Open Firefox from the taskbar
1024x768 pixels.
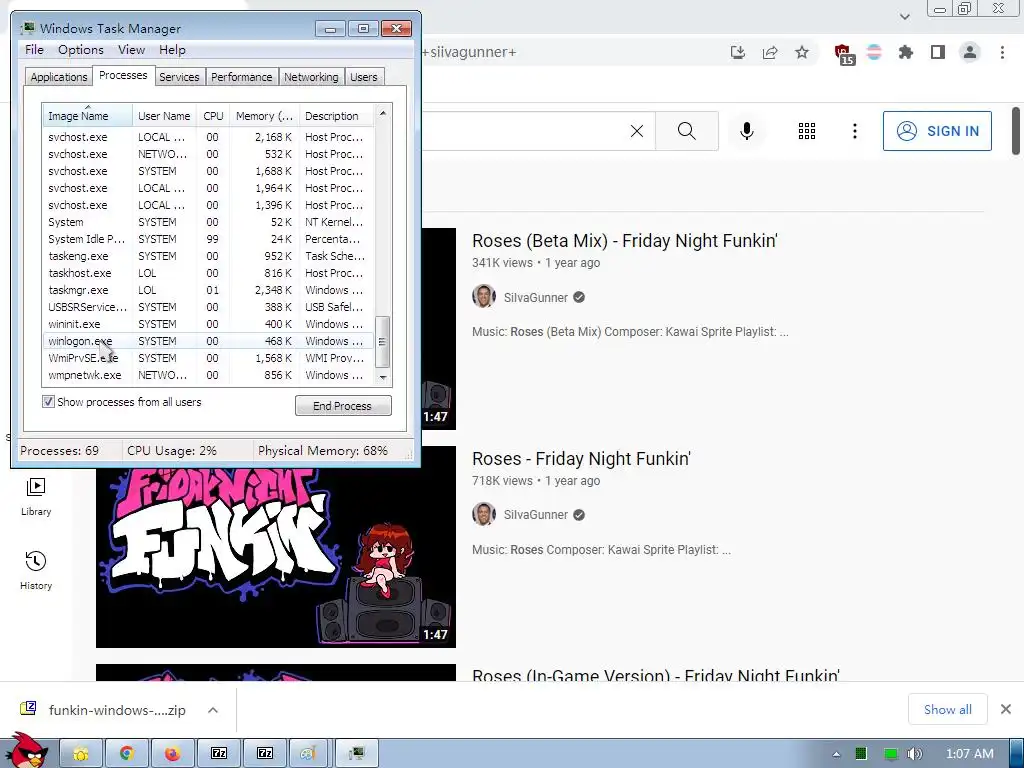coord(172,754)
